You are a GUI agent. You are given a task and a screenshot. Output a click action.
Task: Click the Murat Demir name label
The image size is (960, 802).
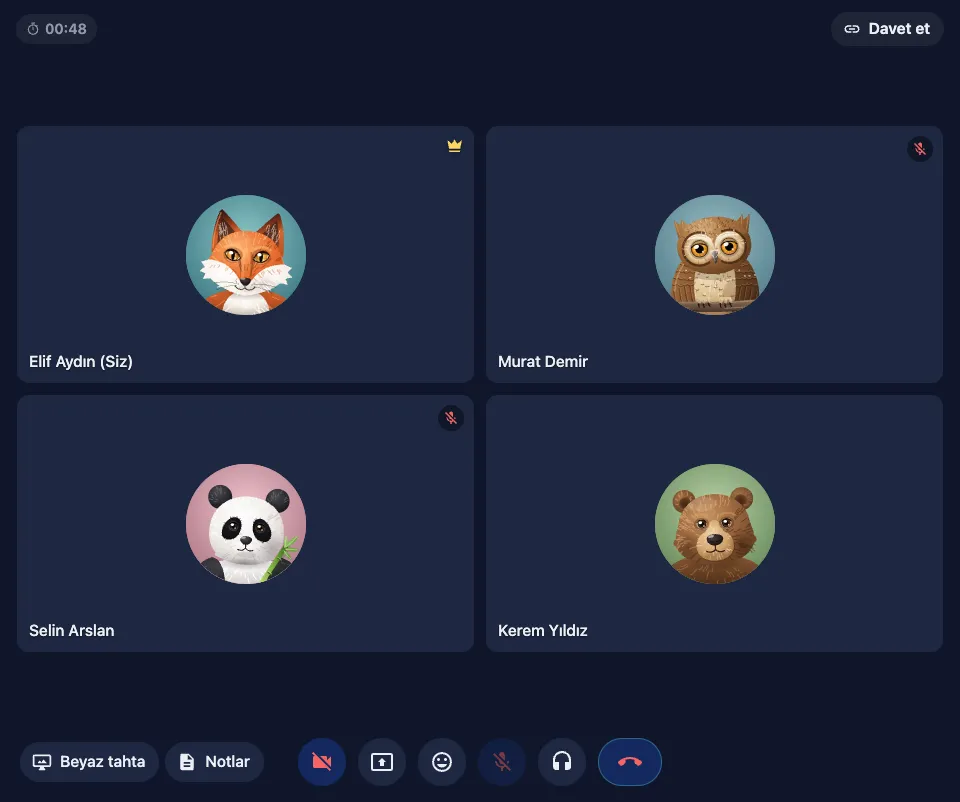pyautogui.click(x=542, y=362)
